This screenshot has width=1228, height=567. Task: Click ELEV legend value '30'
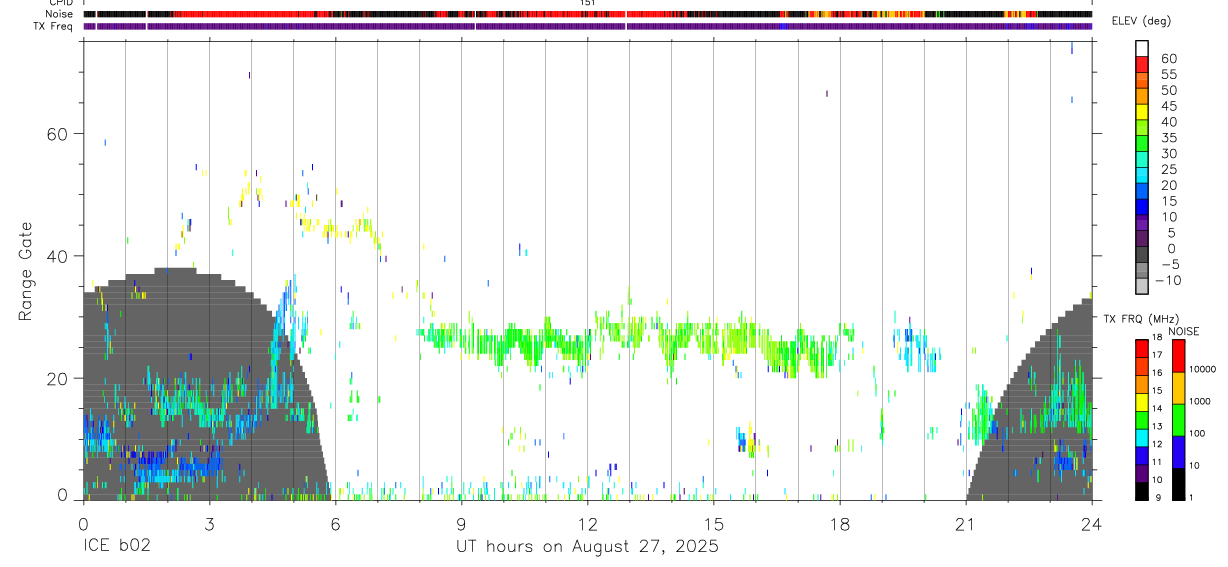click(1167, 153)
